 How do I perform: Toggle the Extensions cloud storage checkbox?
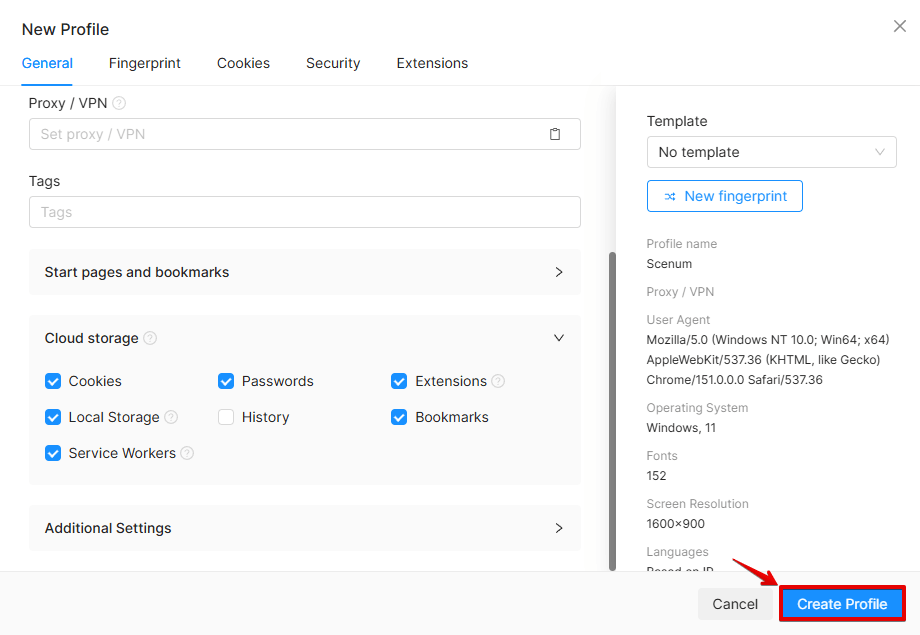coord(399,381)
